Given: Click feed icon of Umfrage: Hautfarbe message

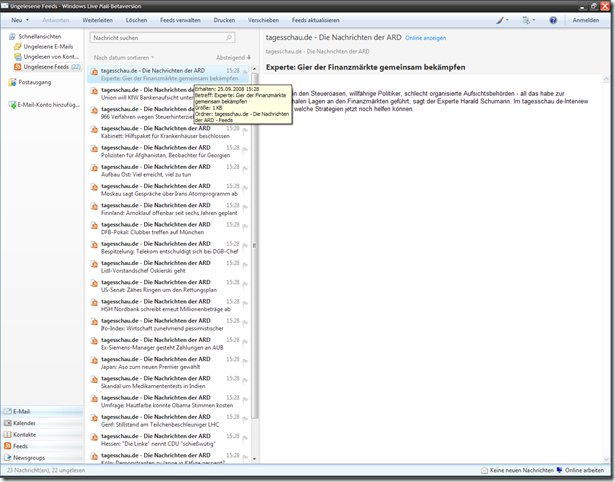Looking at the screenshot, I should coord(94,398).
